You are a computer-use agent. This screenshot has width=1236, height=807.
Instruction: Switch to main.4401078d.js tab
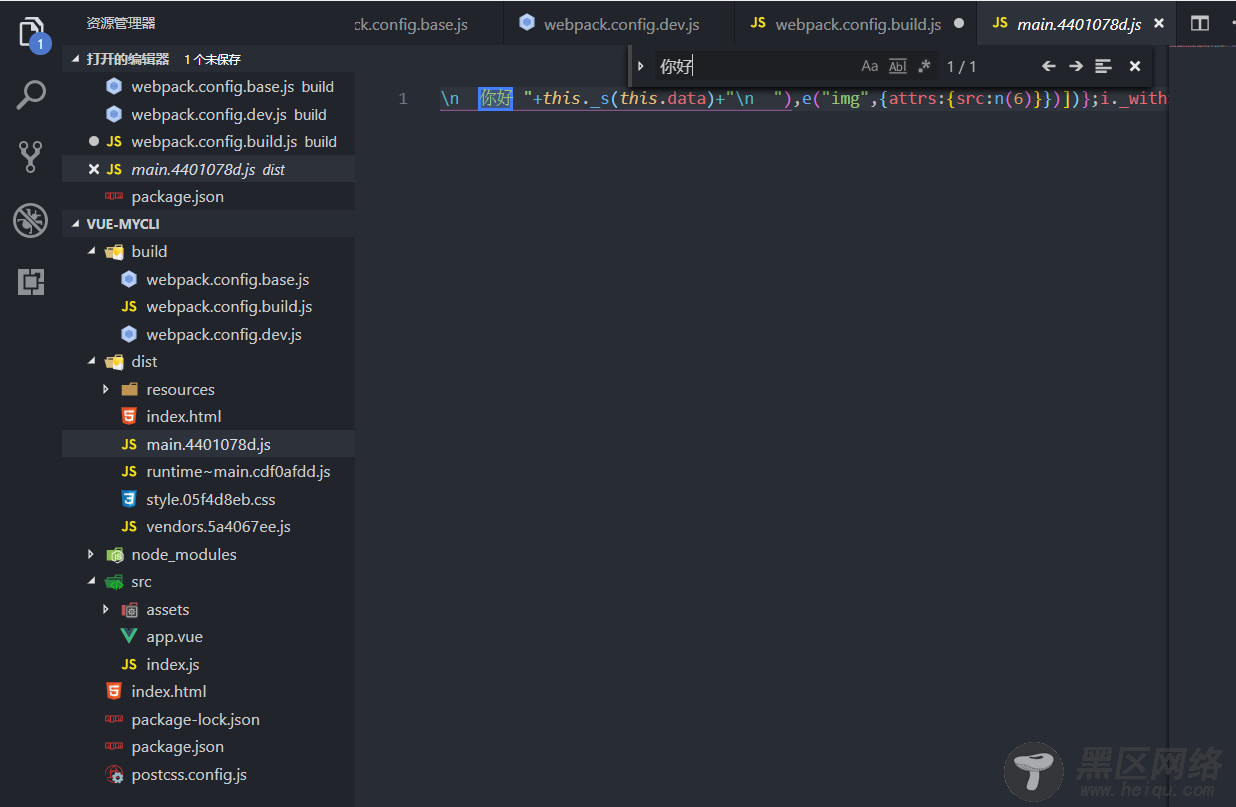pos(1077,23)
